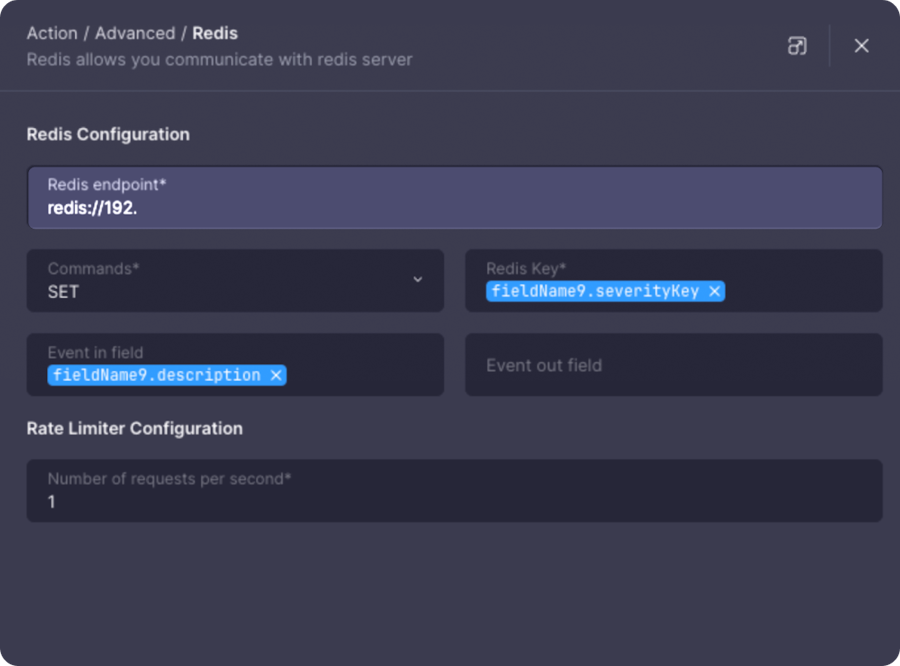The width and height of the screenshot is (900, 666).
Task: Click the Event in field label
Action: pyautogui.click(x=95, y=353)
